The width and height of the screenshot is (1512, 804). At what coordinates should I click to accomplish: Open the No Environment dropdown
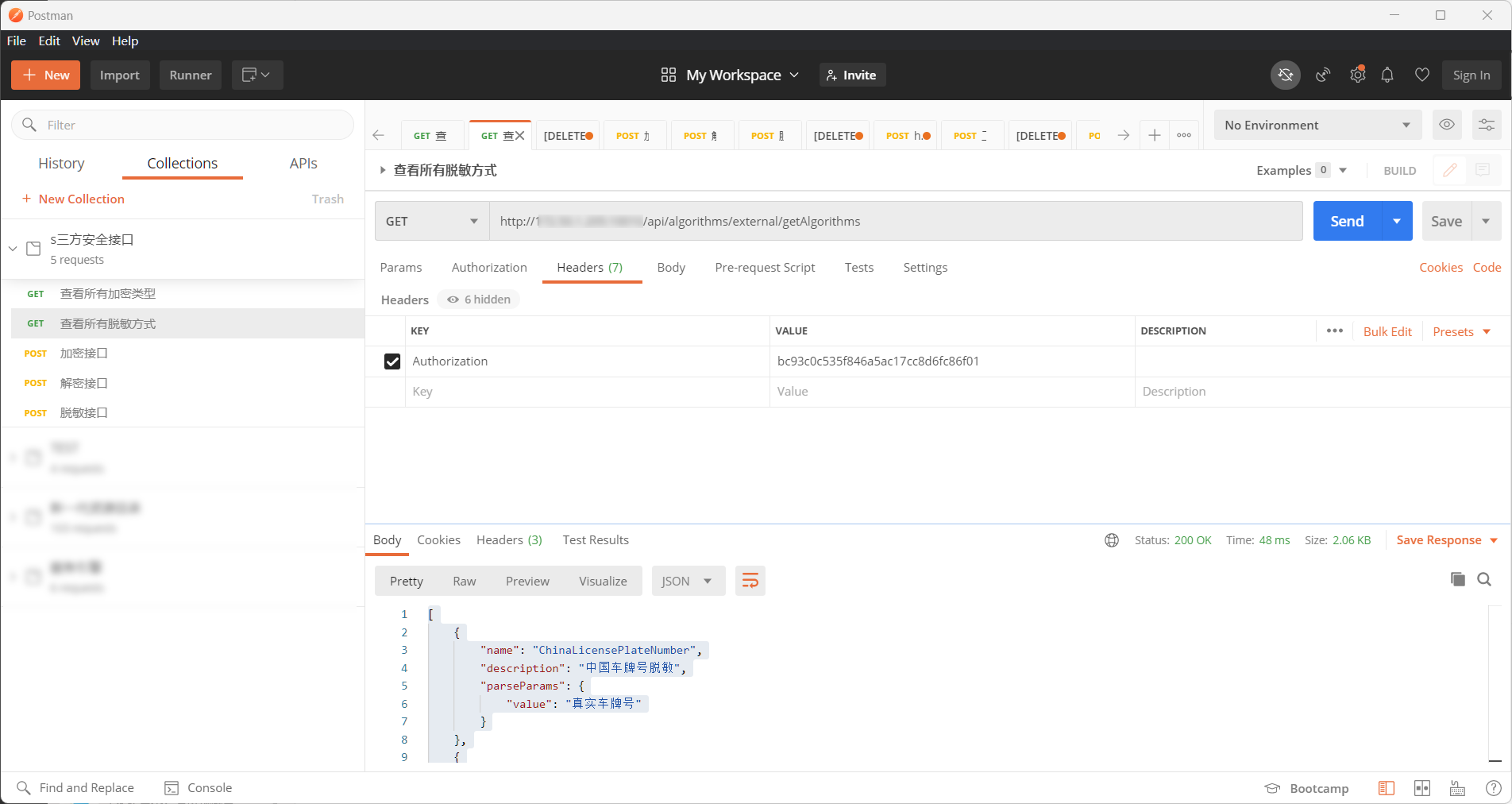tap(1316, 125)
